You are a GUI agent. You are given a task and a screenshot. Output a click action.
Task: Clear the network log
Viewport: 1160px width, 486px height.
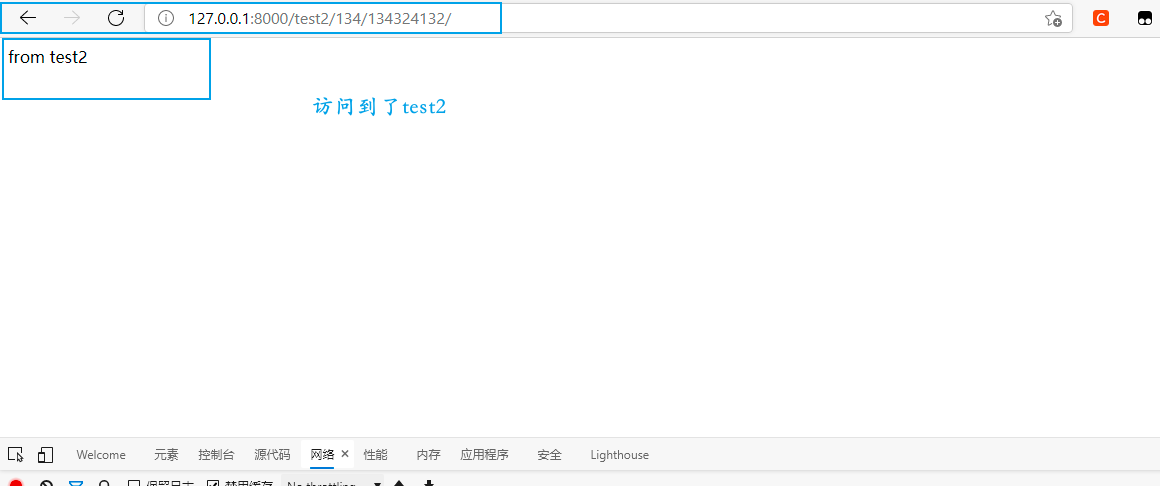pos(46,483)
